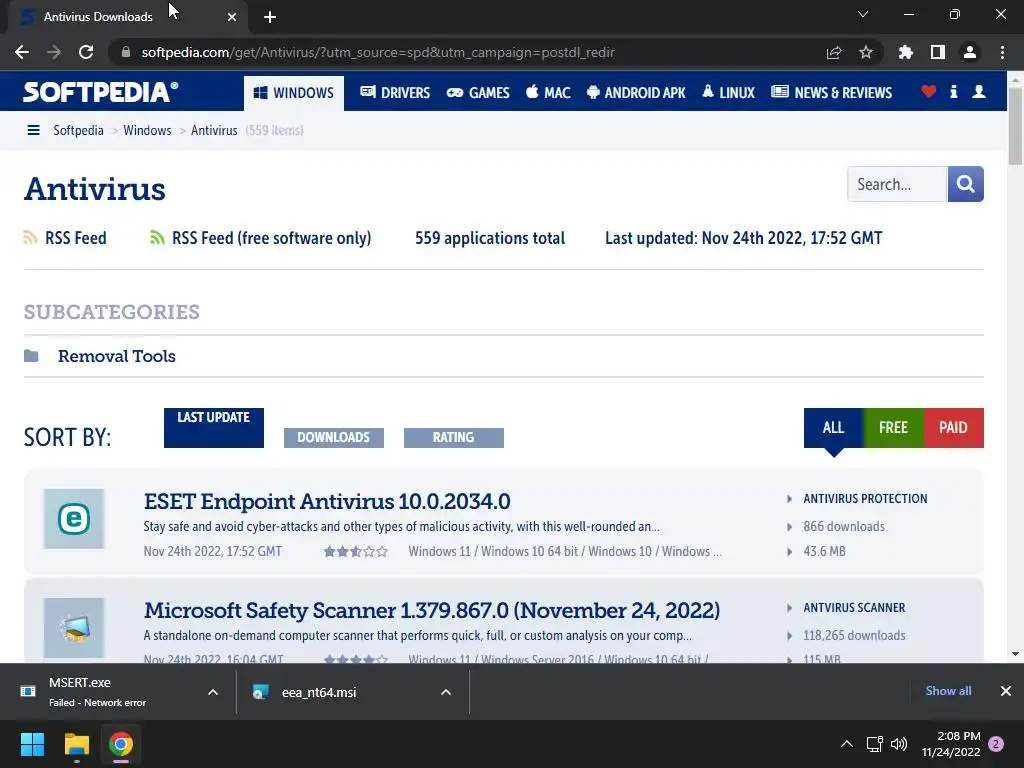1024x768 pixels.
Task: Open a new tab with the plus button
Action: tap(270, 17)
